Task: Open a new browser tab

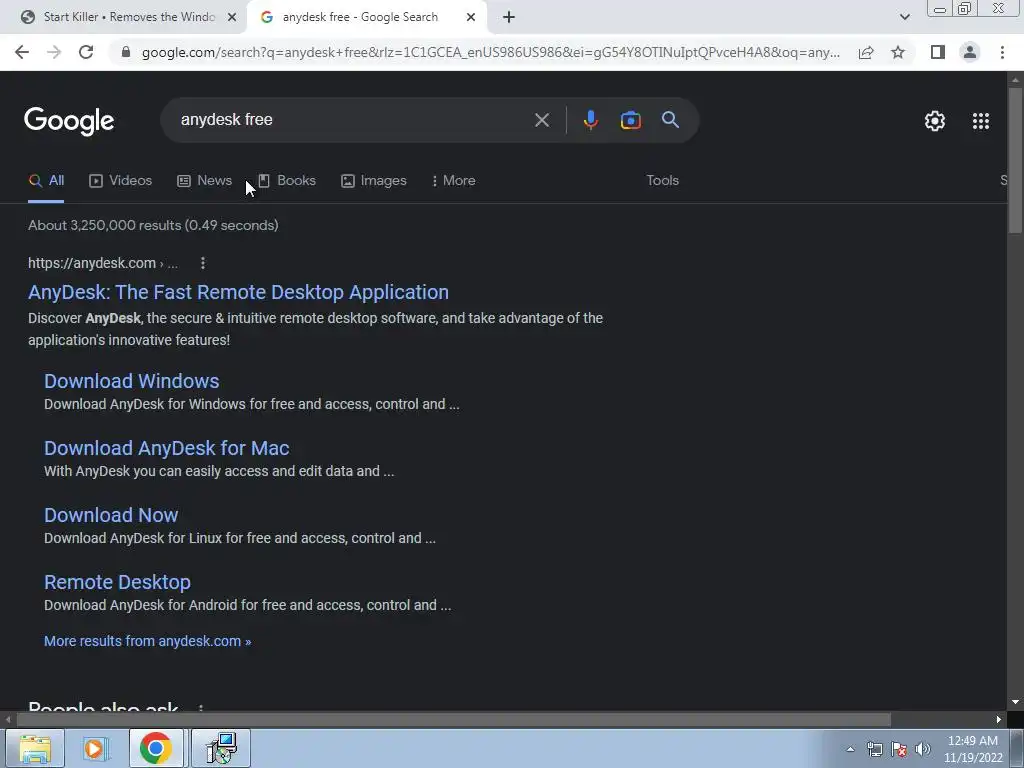Action: (509, 17)
